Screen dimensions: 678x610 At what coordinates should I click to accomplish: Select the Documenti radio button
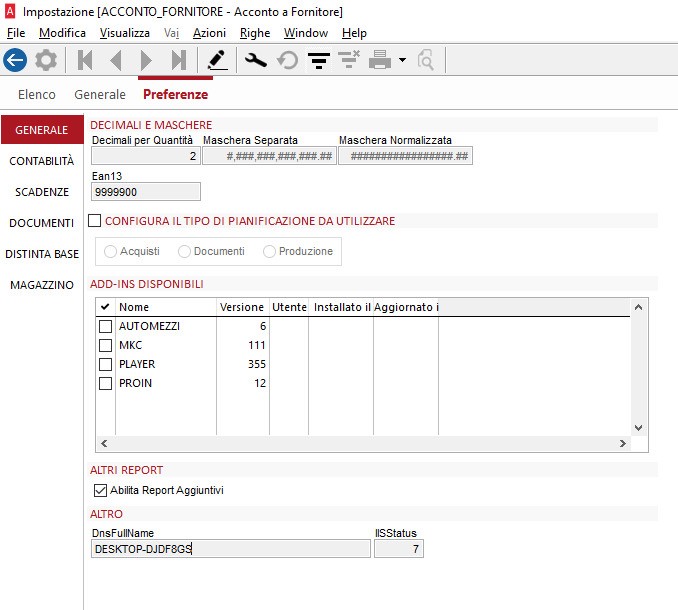click(184, 251)
